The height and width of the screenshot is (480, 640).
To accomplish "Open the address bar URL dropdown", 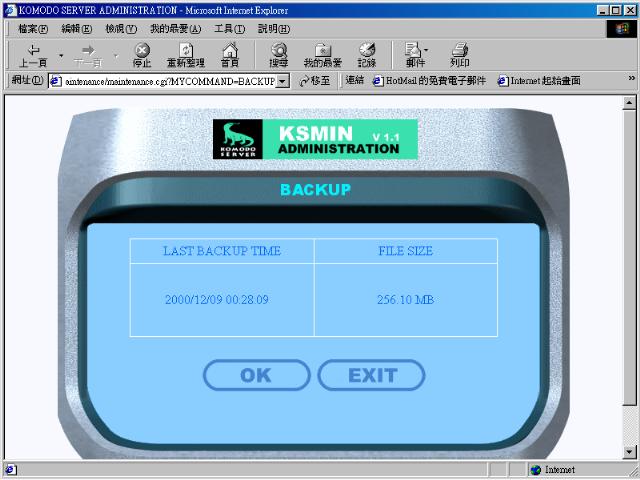I will [283, 81].
